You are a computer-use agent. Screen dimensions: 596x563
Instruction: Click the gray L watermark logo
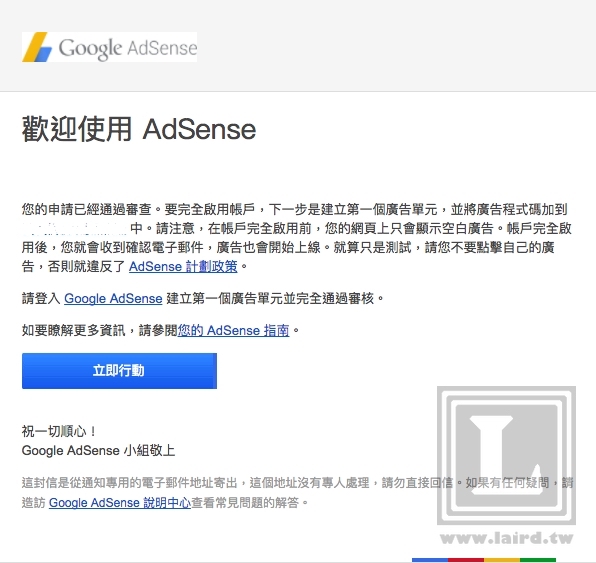pos(506,455)
